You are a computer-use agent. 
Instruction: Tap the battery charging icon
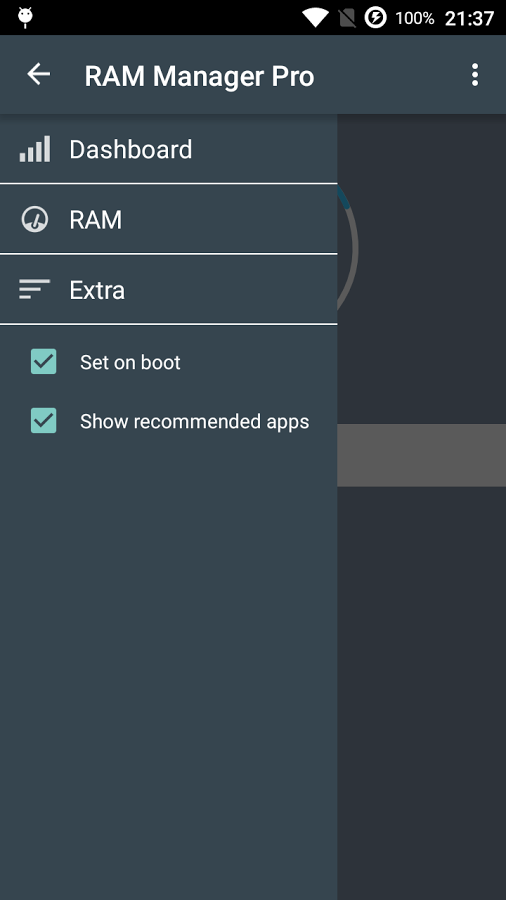[375, 18]
